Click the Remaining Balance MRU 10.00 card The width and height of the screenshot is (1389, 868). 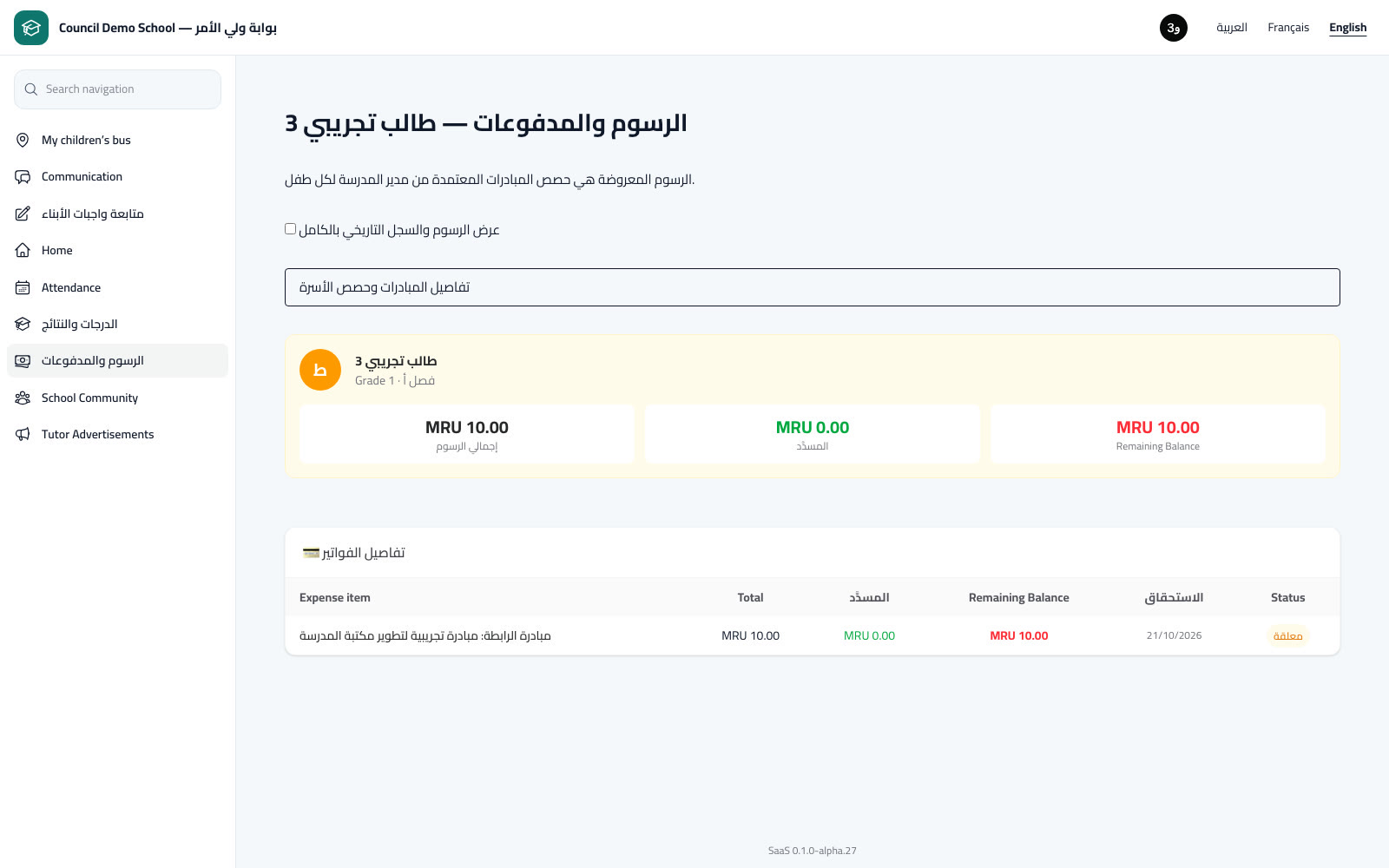pyautogui.click(x=1158, y=434)
